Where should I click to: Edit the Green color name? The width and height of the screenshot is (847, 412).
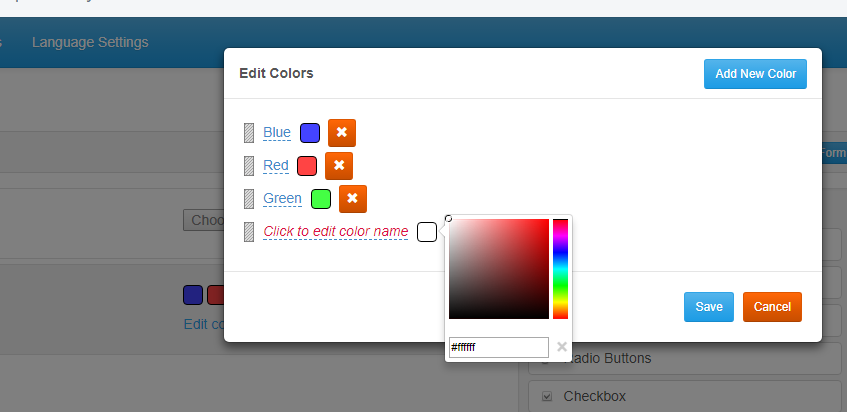[x=282, y=198]
